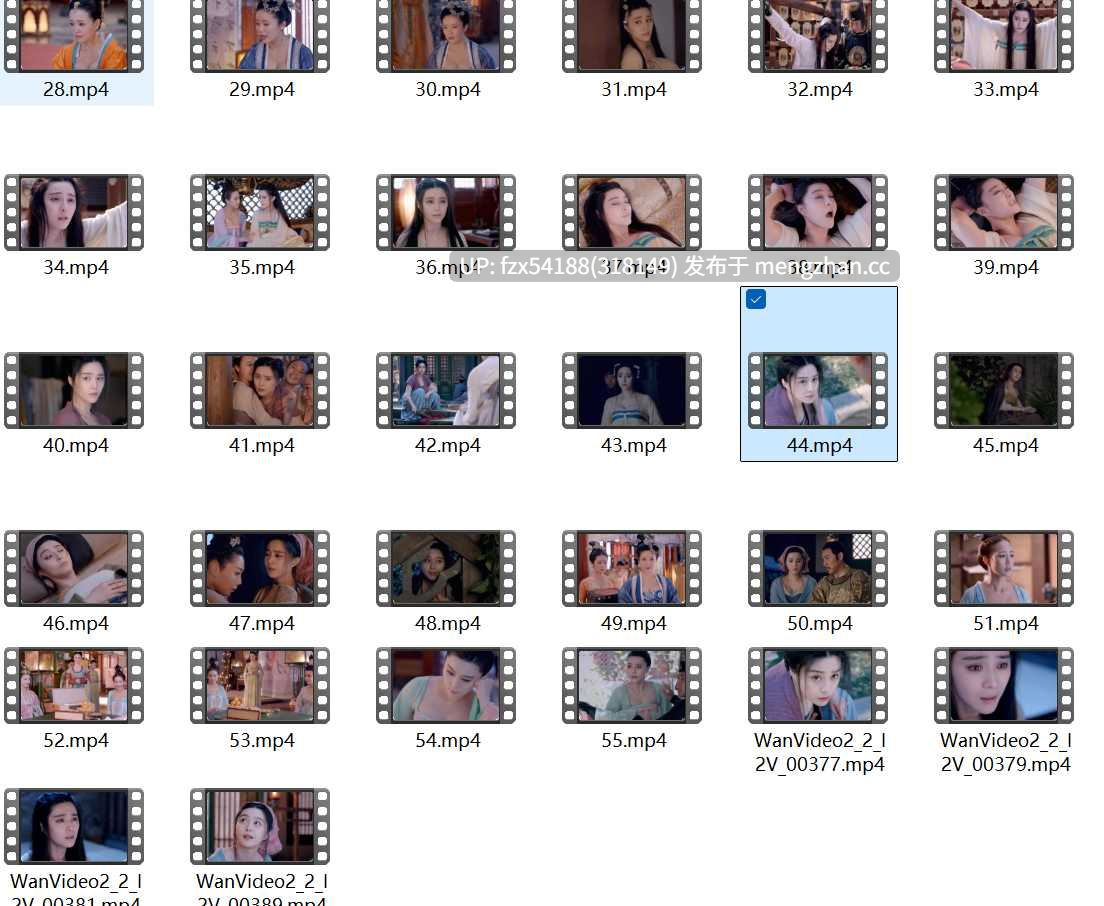
Task: Click the 30.mp4 video icon
Action: click(446, 36)
